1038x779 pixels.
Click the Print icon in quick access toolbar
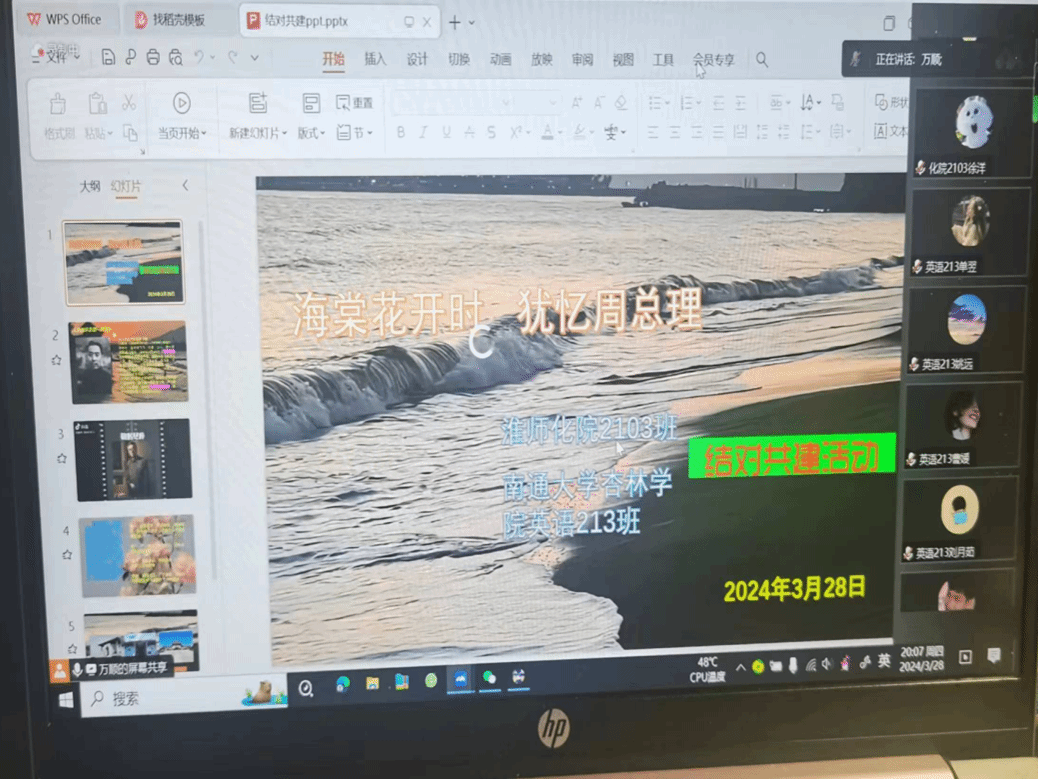[153, 58]
